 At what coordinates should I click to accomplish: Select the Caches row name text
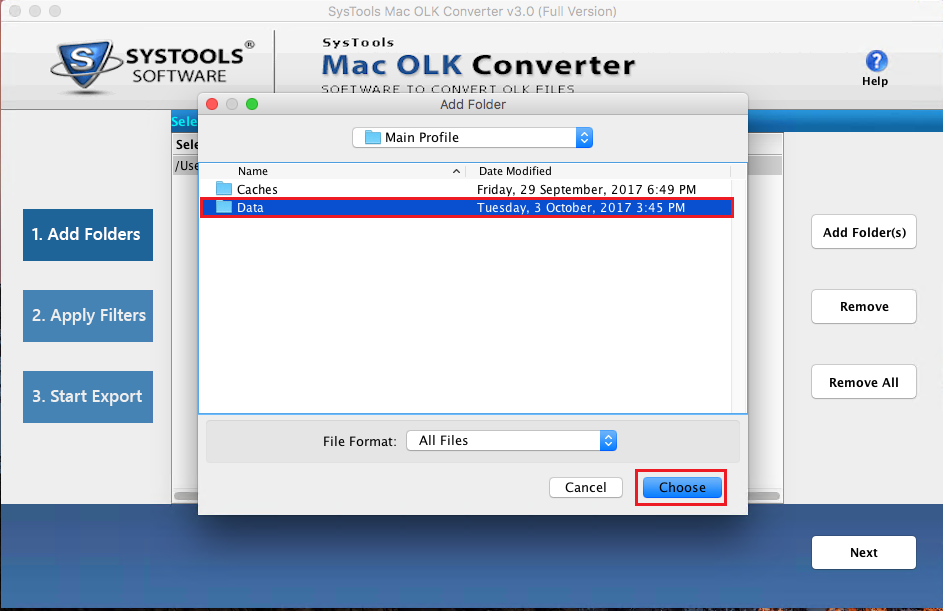point(257,189)
